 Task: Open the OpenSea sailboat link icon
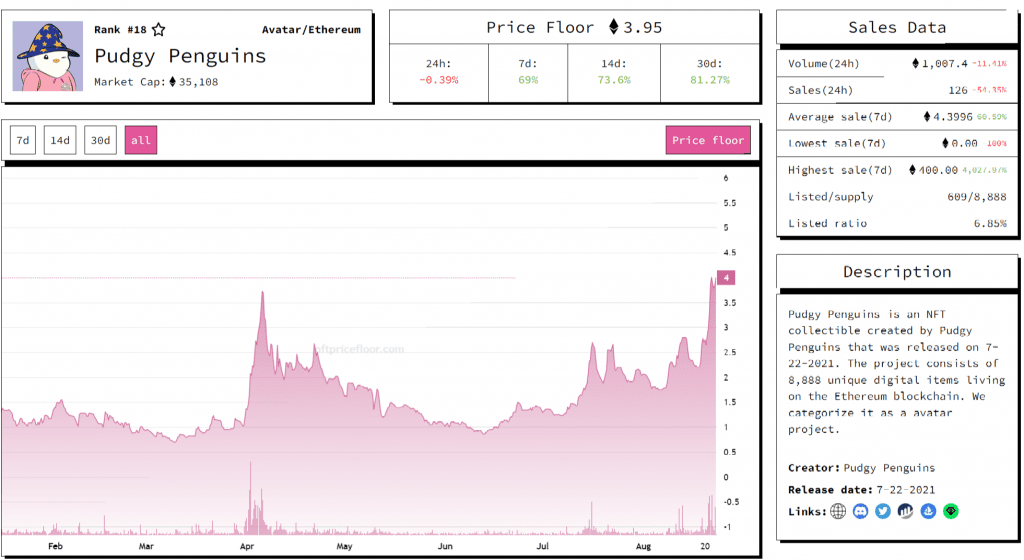click(928, 511)
